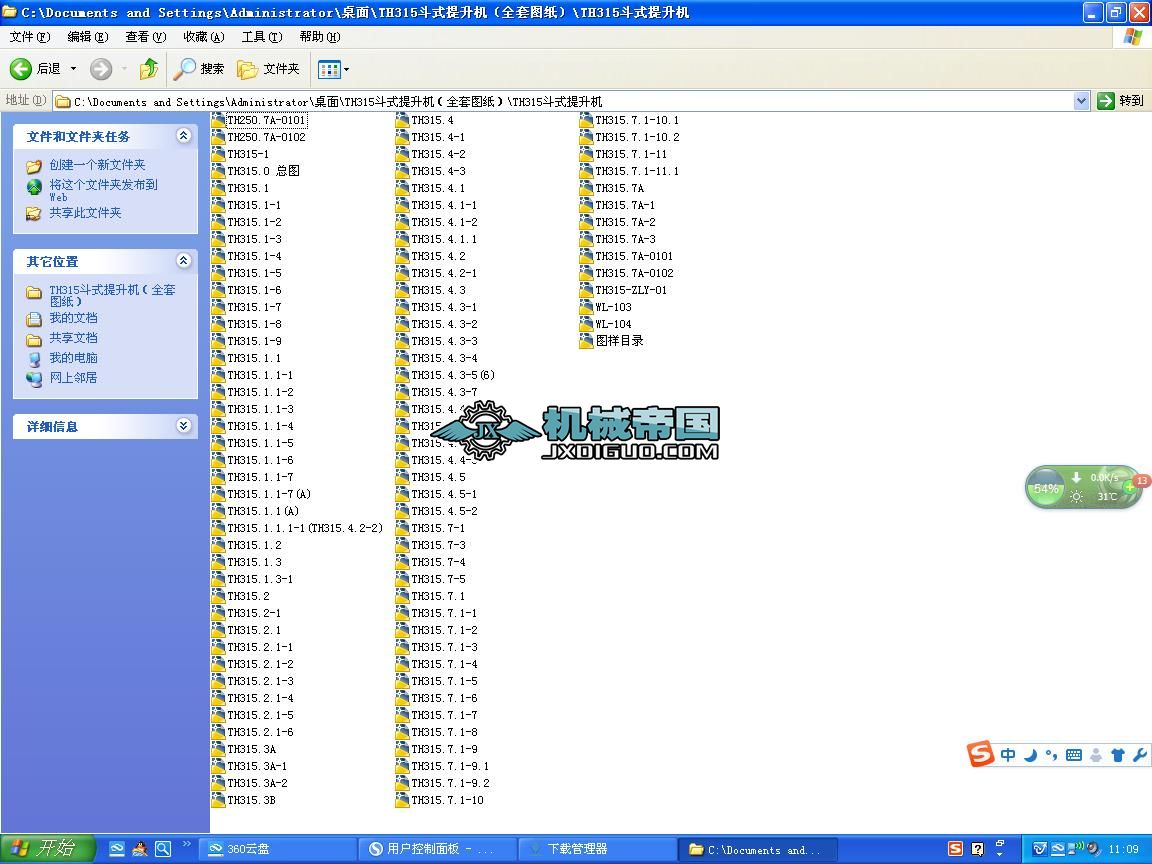Select the TH315.0 总图 folder icon
Viewport: 1152px width, 864px height.
tap(218, 171)
